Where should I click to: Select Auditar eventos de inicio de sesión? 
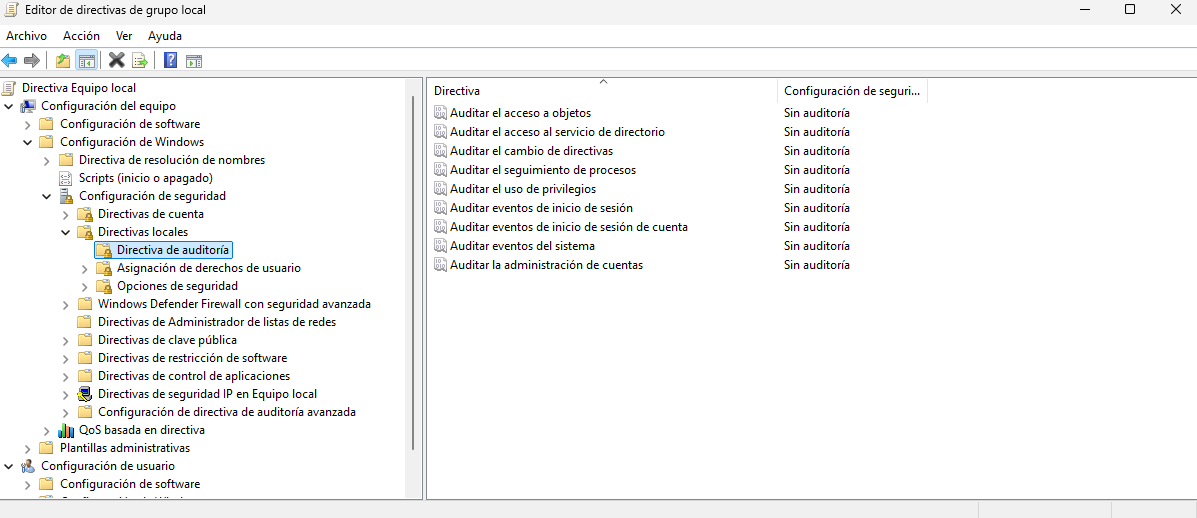coord(541,208)
